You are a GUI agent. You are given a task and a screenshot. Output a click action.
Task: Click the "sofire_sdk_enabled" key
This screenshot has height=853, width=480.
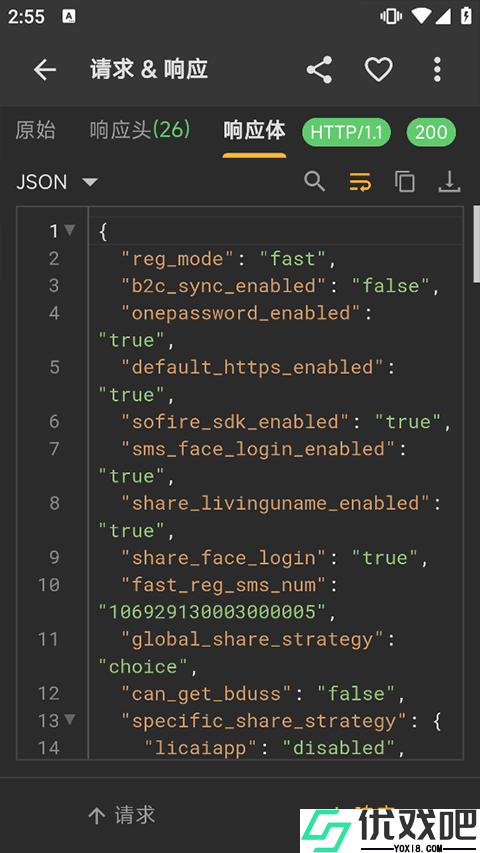tap(236, 422)
